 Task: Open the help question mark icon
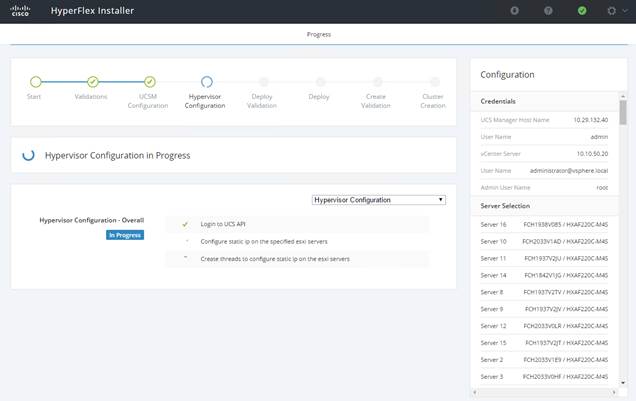pos(548,11)
